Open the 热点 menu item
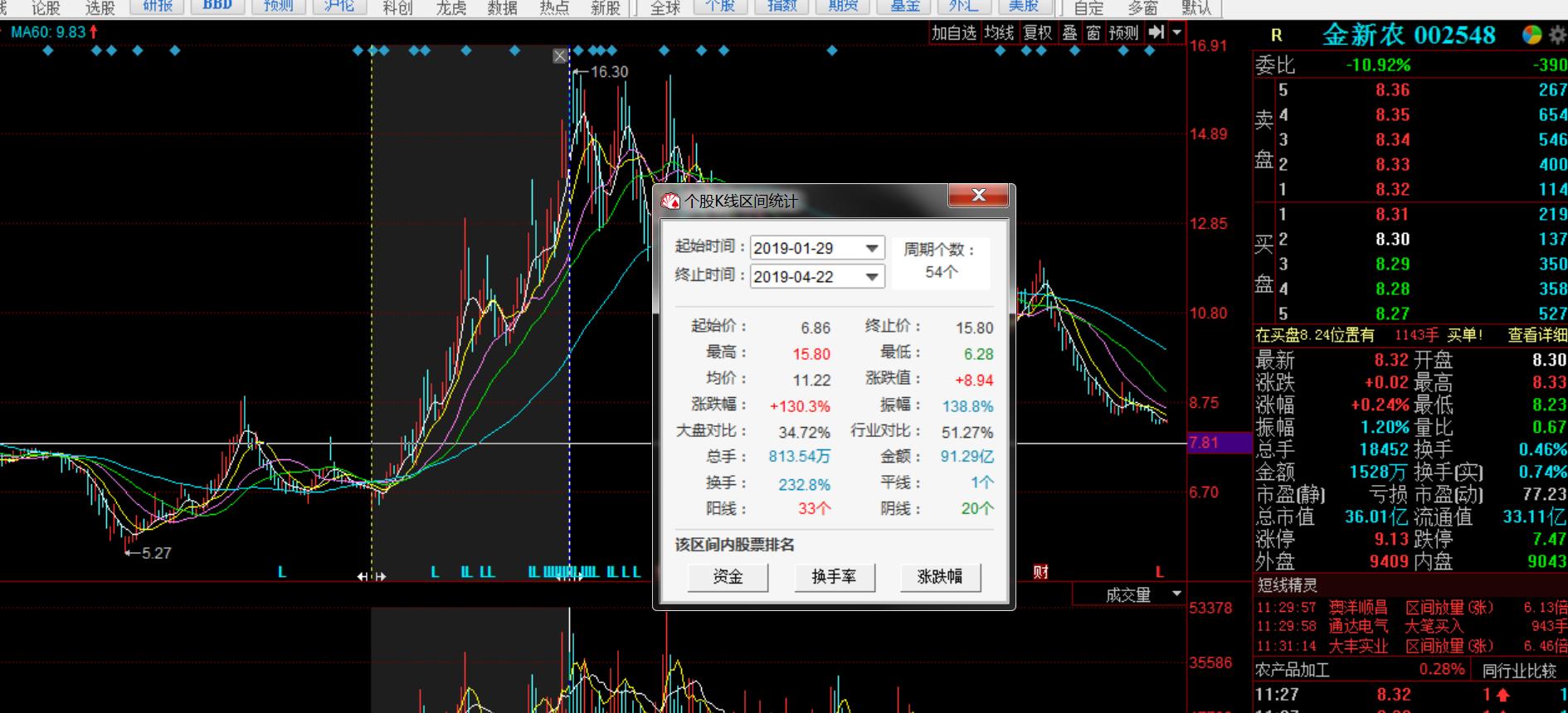This screenshot has height=713, width=1568. [x=554, y=7]
